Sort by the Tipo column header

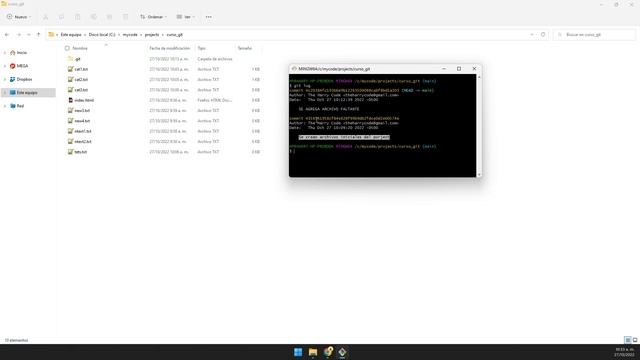(x=202, y=48)
